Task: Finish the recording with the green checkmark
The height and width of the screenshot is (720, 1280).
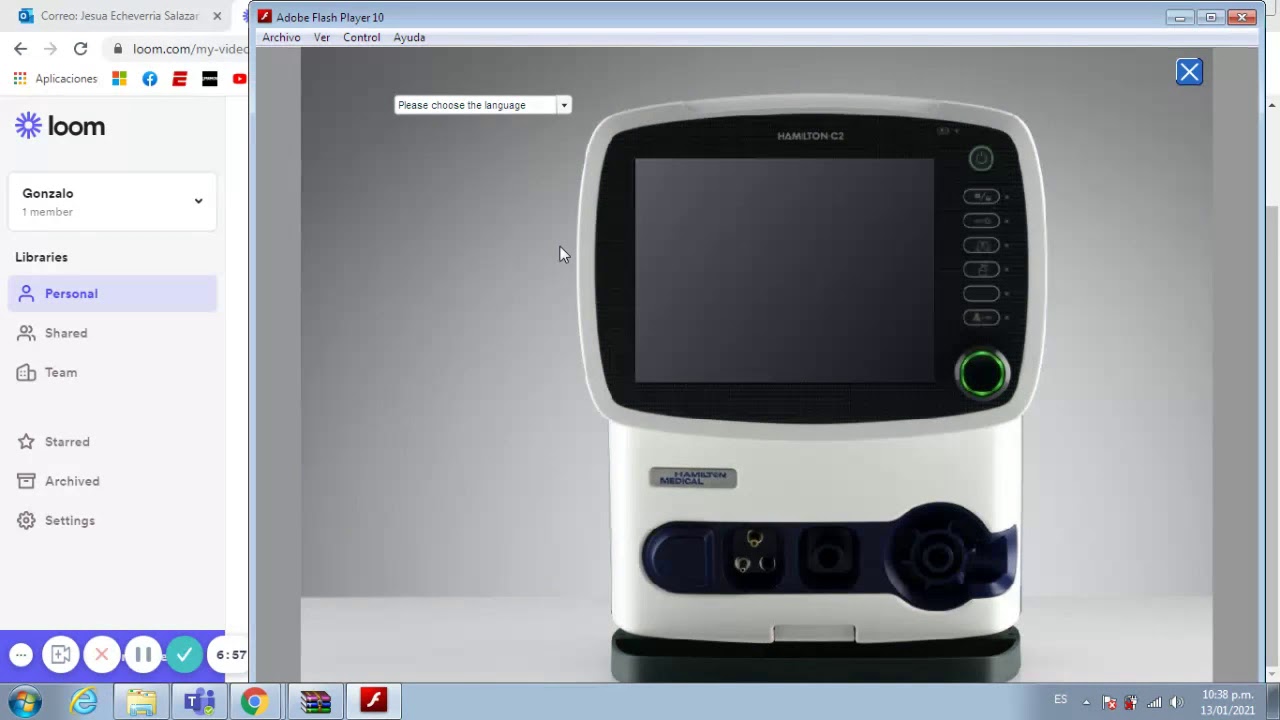Action: 184,655
